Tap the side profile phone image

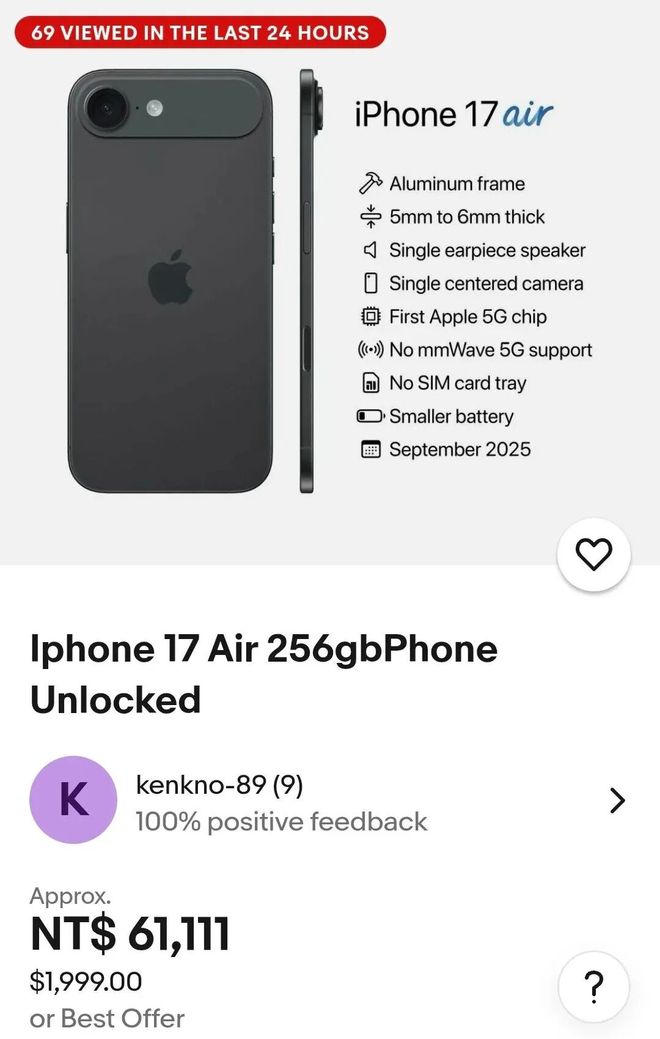tap(310, 281)
